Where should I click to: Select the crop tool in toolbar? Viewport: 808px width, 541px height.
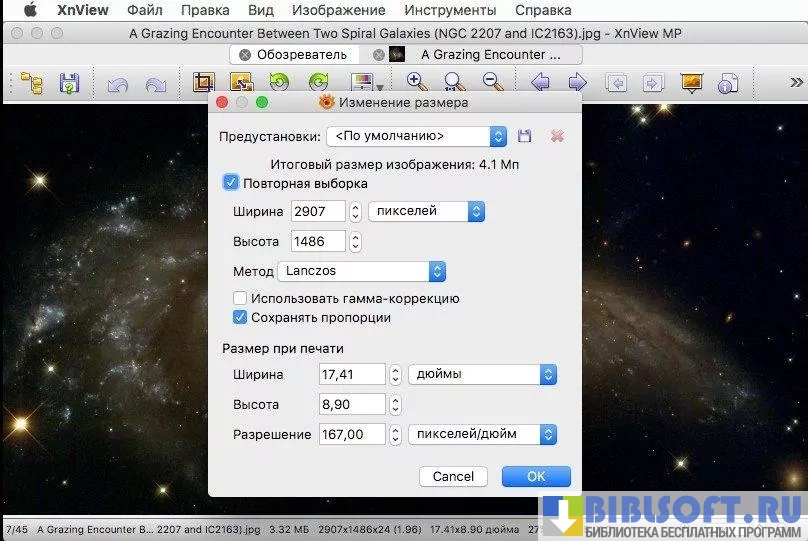point(204,84)
